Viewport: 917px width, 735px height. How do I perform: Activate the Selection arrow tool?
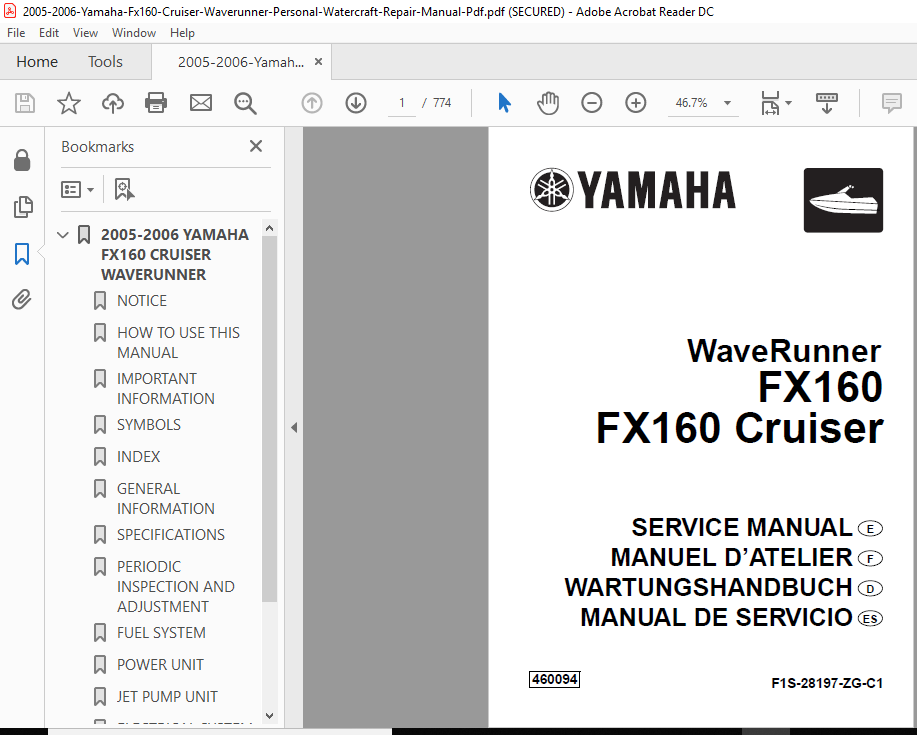pyautogui.click(x=504, y=103)
